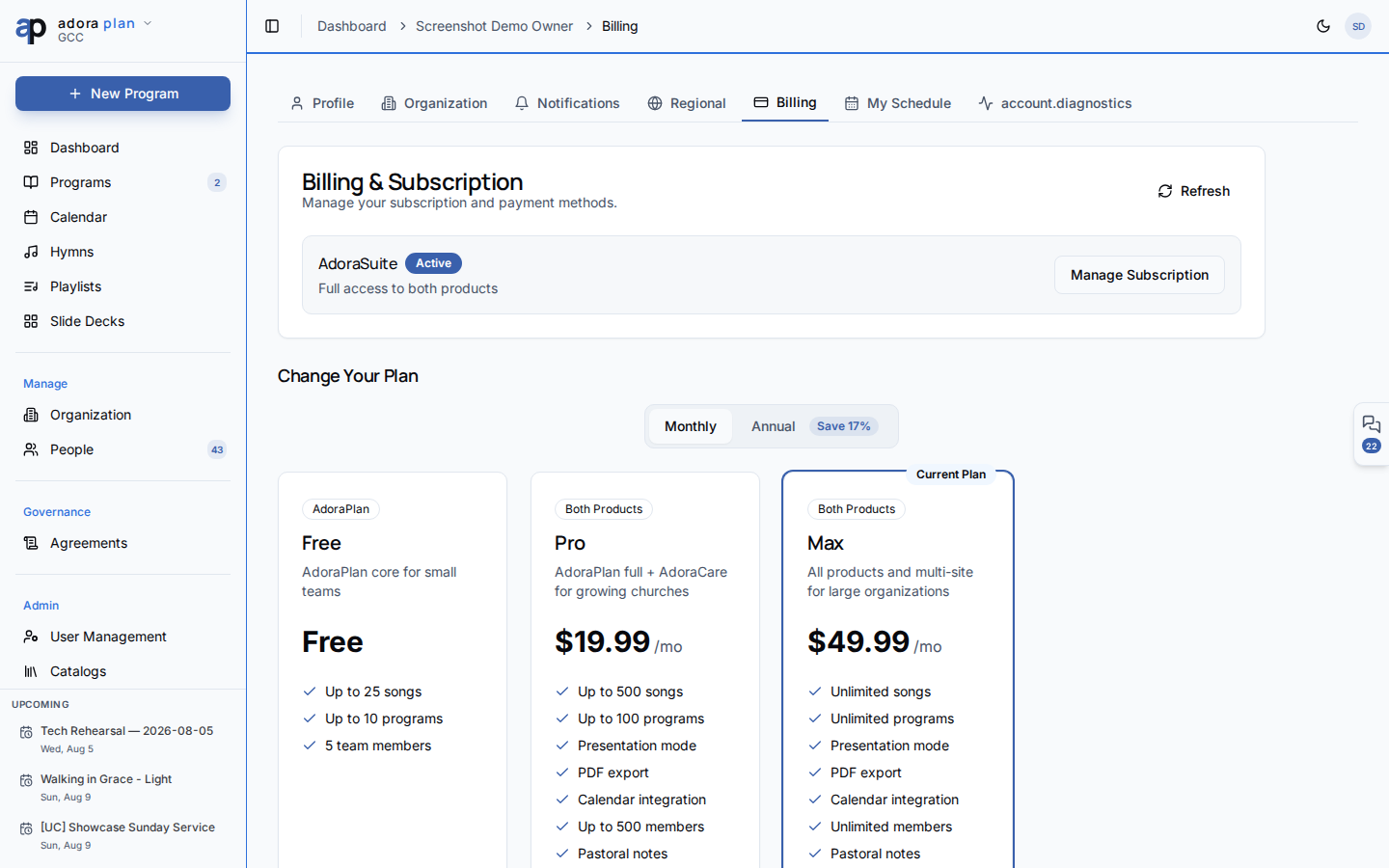Click the Manage Subscription button
The width and height of the screenshot is (1389, 868).
tap(1139, 275)
